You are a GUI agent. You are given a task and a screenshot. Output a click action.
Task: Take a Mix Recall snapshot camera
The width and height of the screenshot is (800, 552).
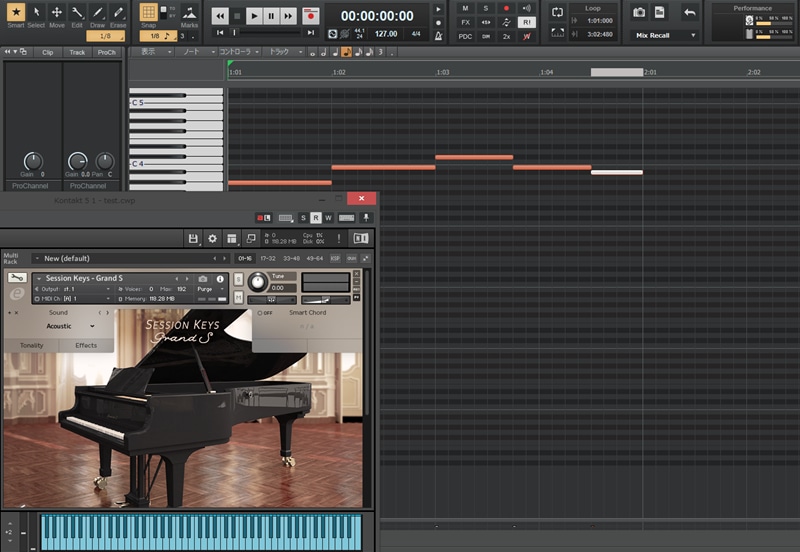pyautogui.click(x=639, y=12)
